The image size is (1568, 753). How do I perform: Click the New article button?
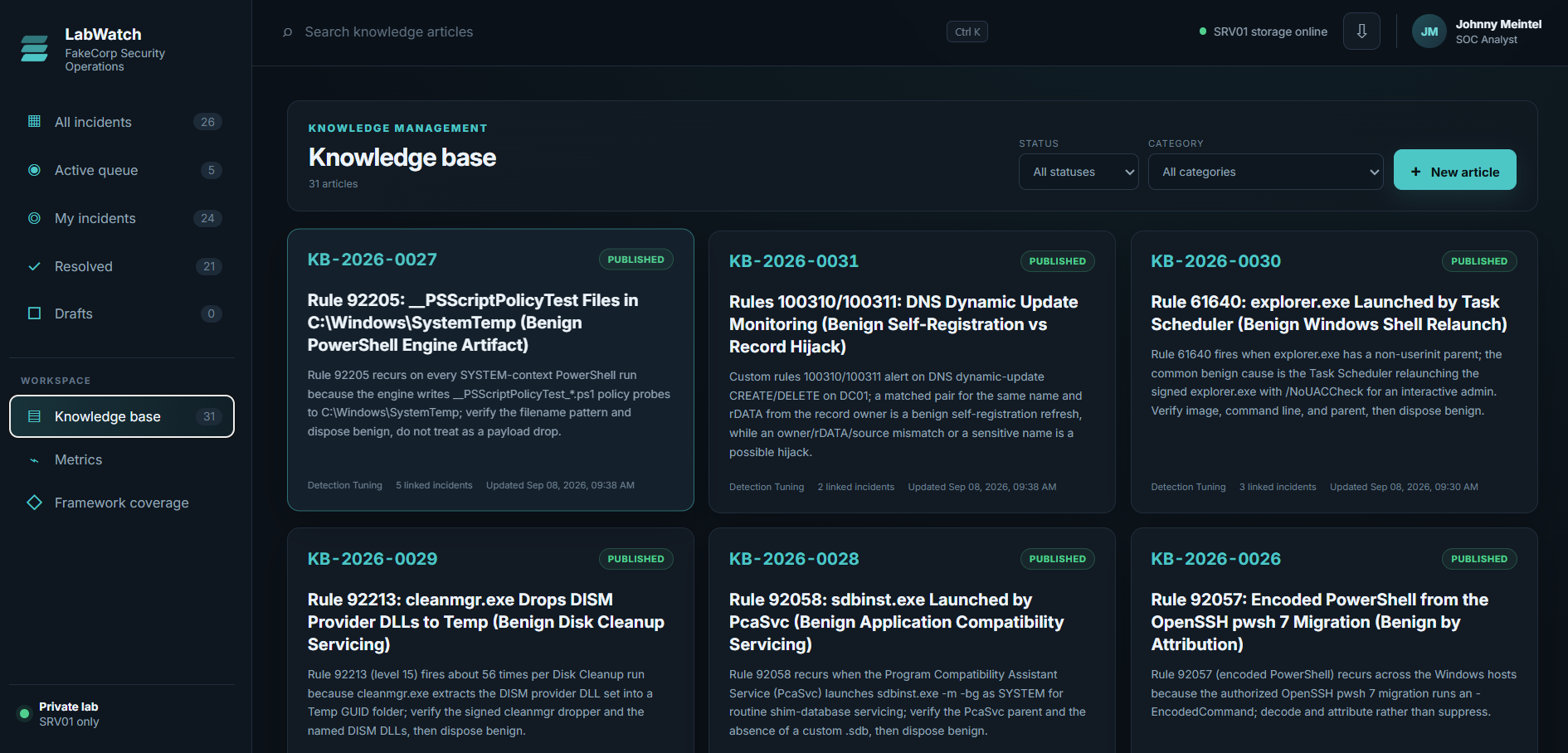point(1454,170)
